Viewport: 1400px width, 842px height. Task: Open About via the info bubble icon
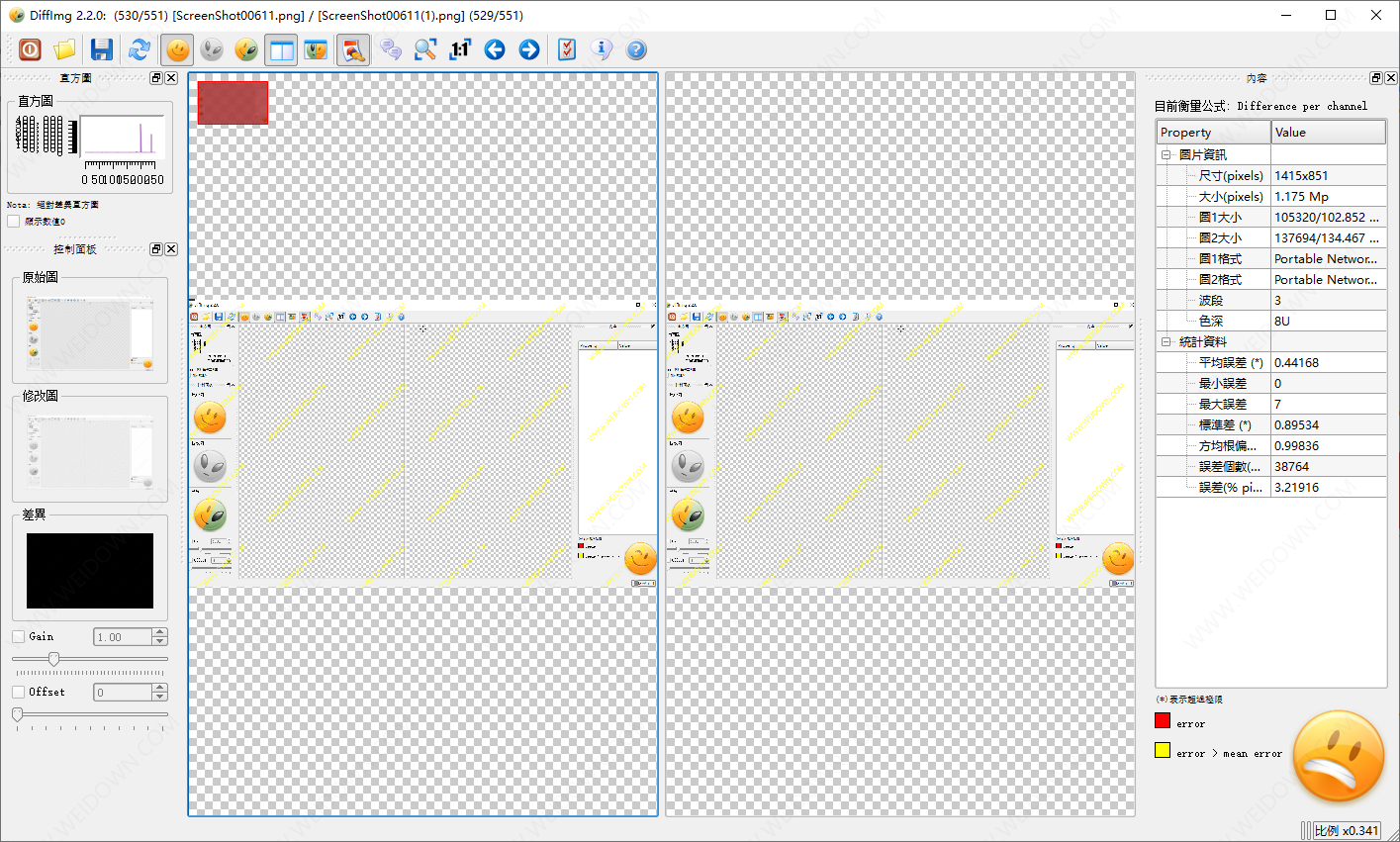tap(602, 49)
